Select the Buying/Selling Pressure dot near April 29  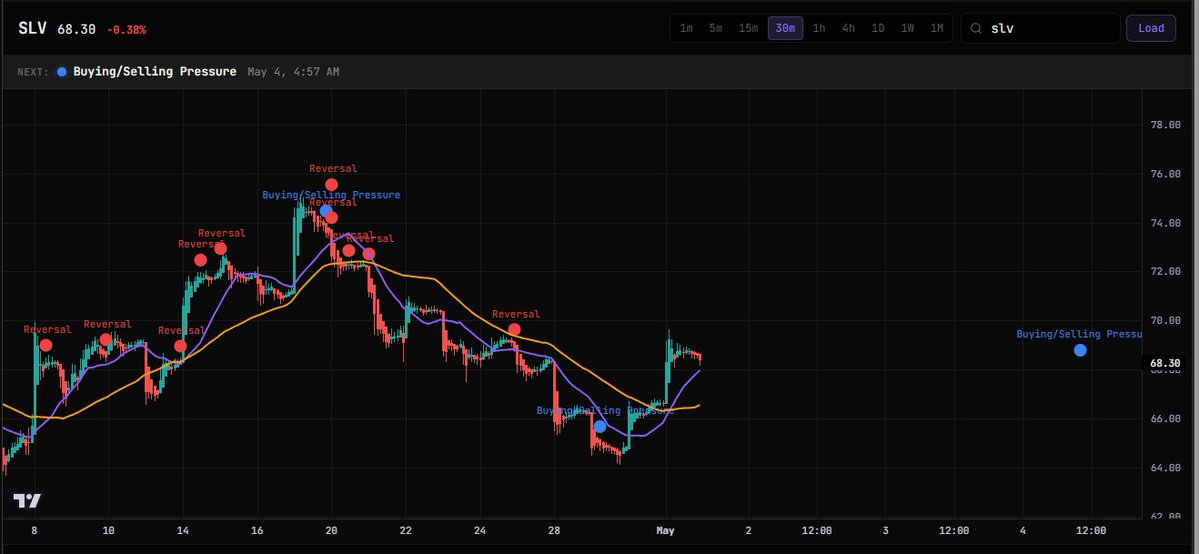point(600,426)
